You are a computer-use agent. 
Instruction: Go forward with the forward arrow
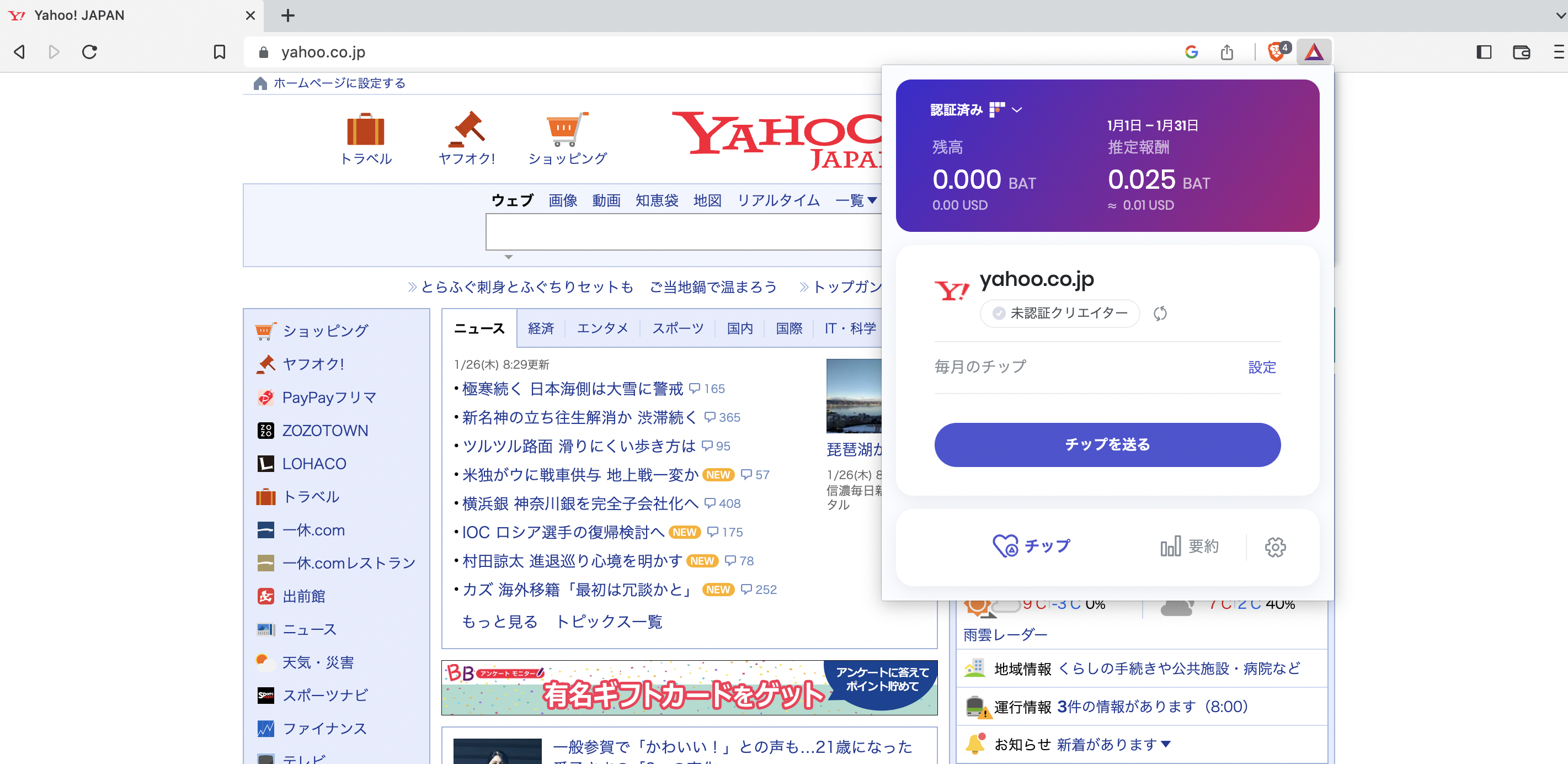pos(54,52)
